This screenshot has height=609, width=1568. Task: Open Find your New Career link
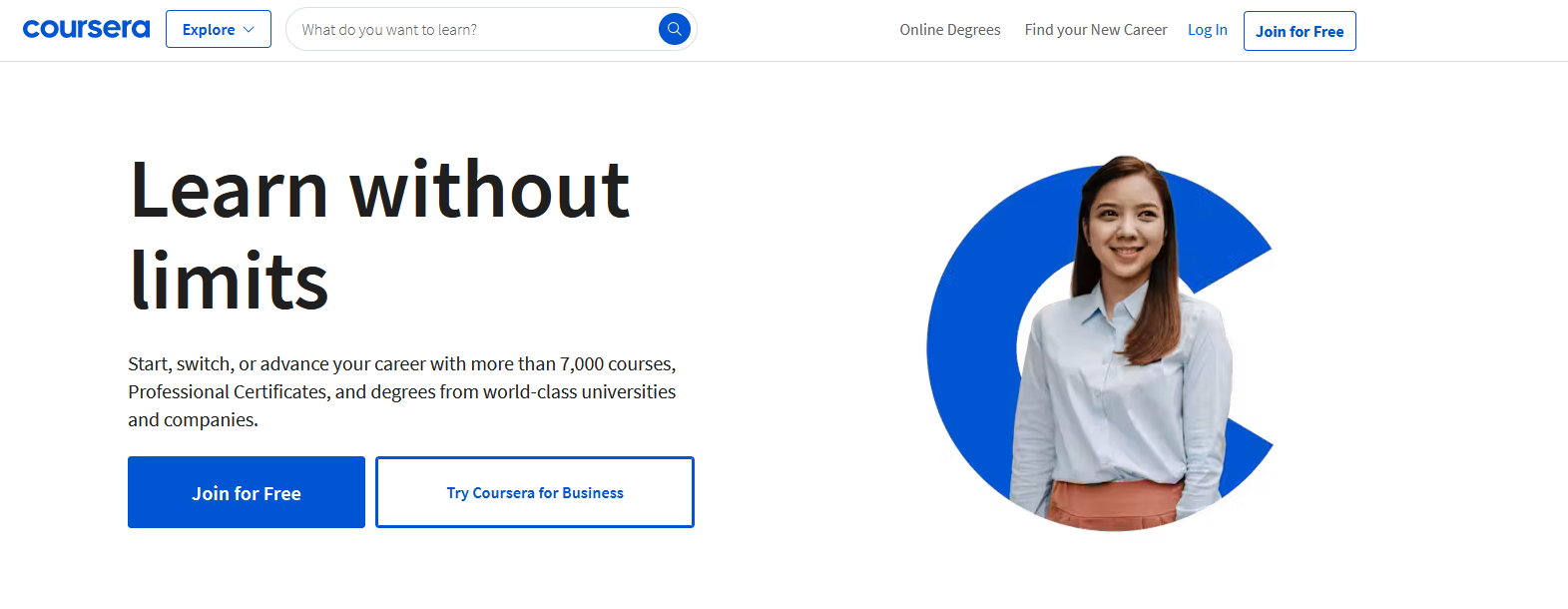tap(1096, 30)
